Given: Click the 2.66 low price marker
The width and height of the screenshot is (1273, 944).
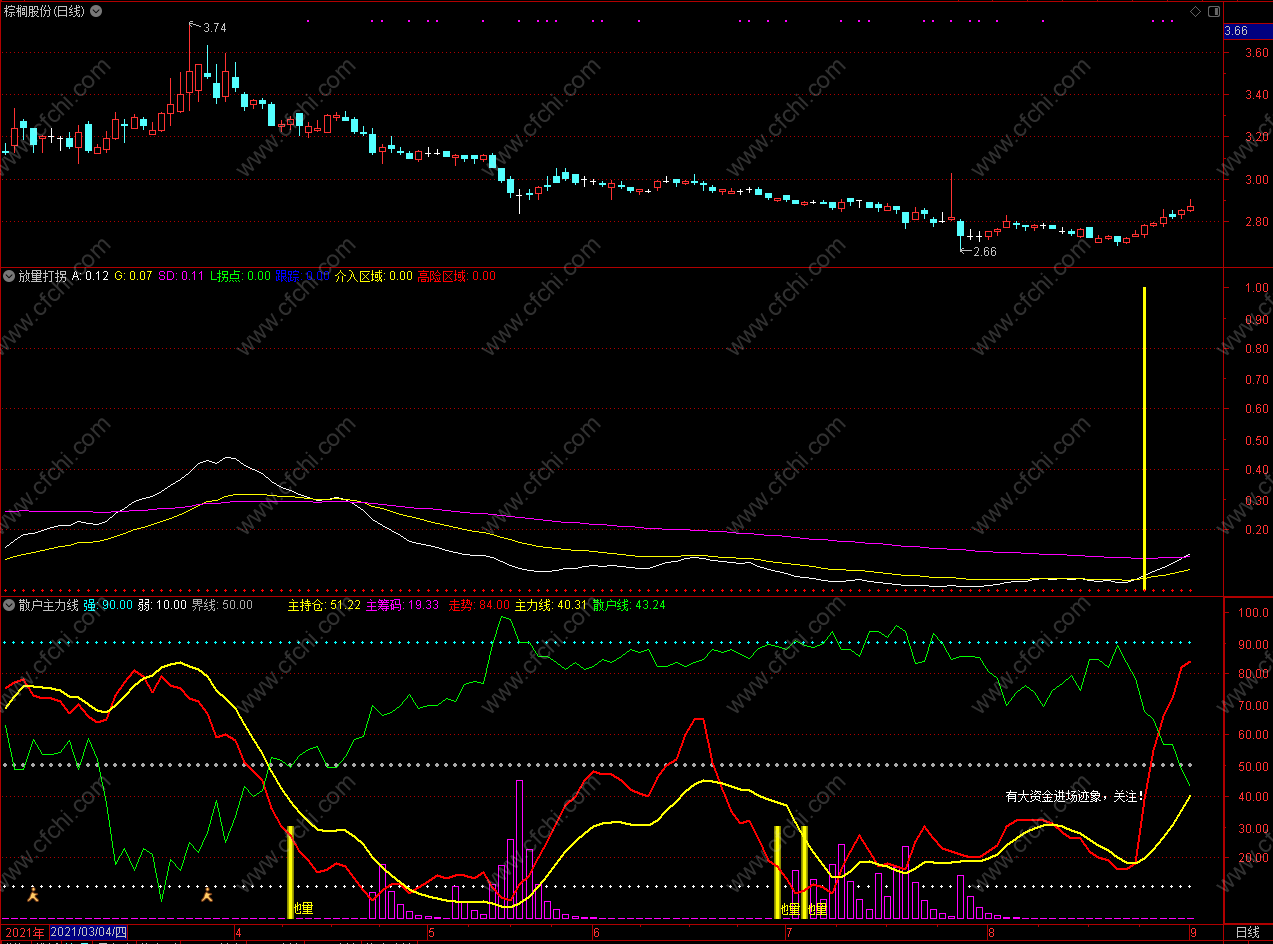Looking at the screenshot, I should 981,252.
